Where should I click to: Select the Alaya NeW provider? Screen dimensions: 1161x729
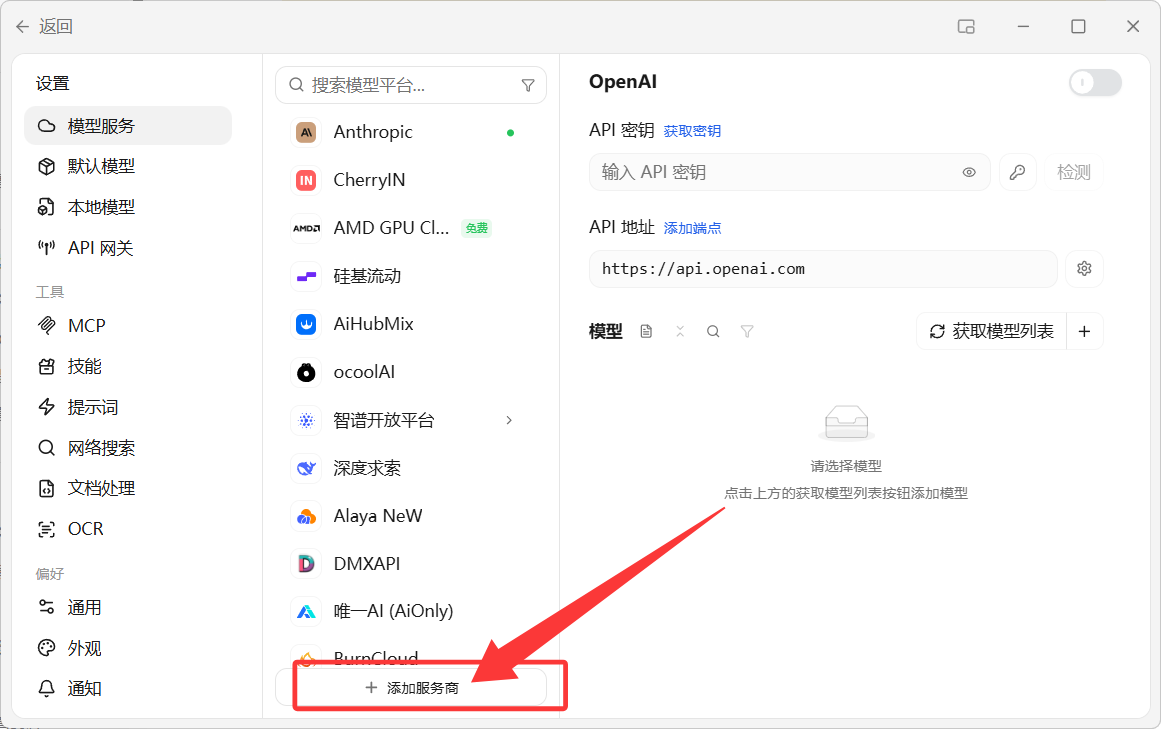tap(410, 516)
